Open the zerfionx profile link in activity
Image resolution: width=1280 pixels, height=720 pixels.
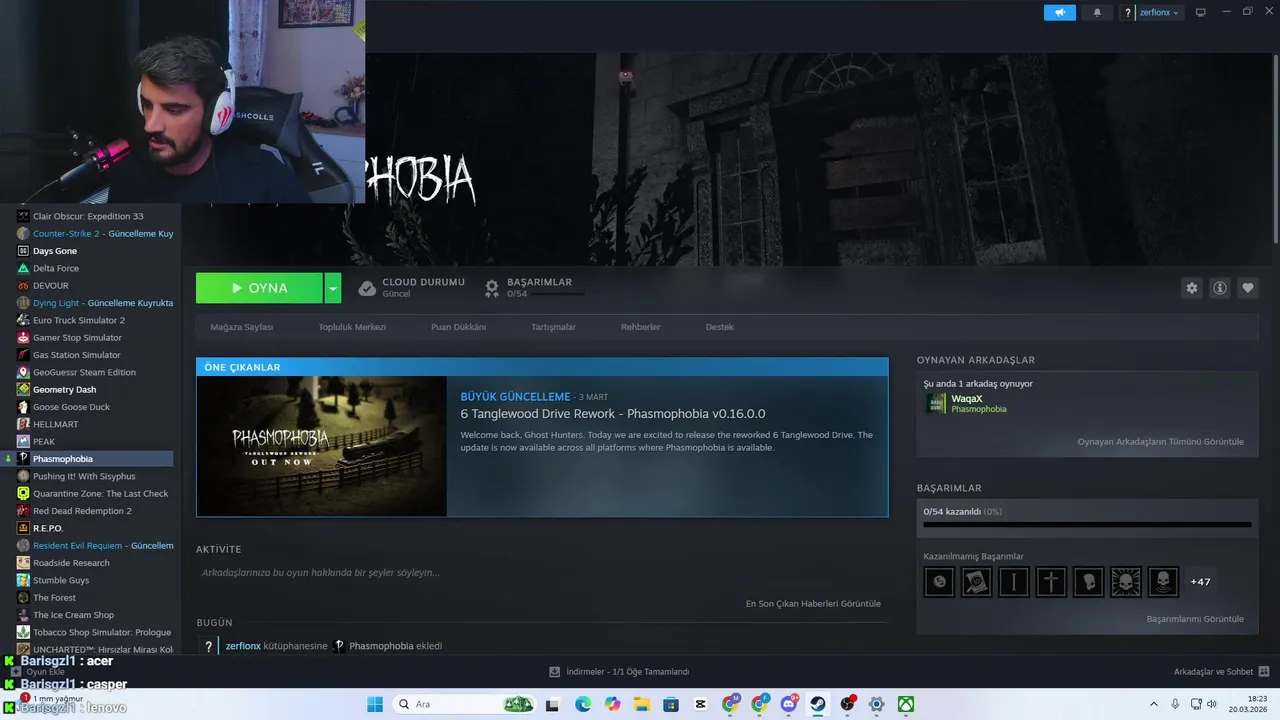[x=243, y=646]
